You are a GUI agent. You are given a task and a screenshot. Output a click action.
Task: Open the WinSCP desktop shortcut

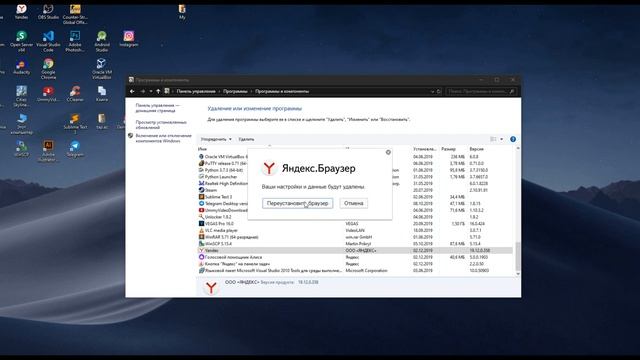tap(21, 149)
